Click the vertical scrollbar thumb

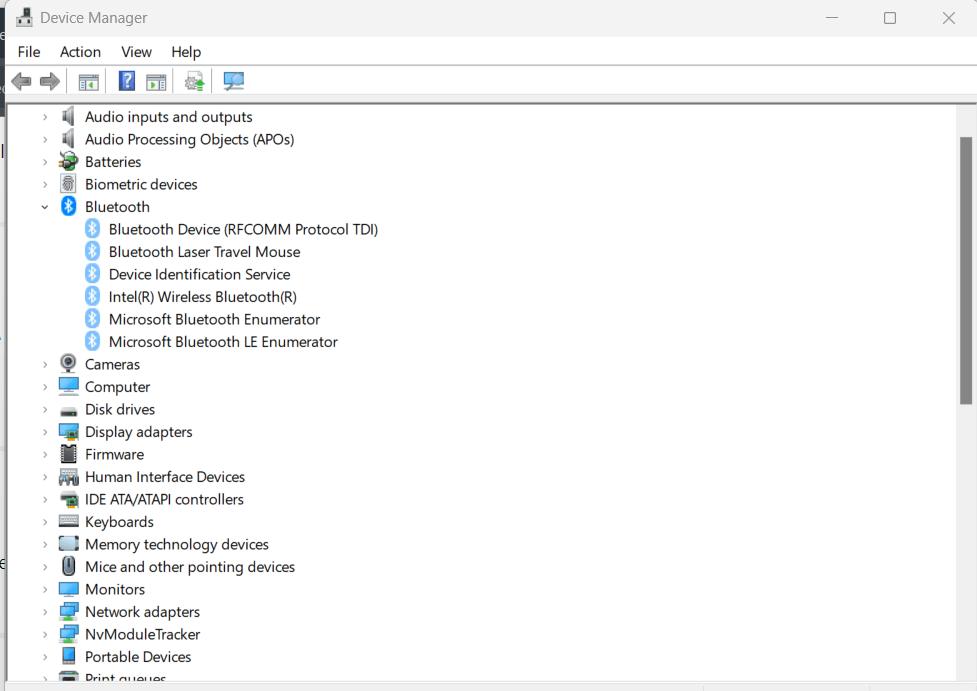pyautogui.click(x=966, y=270)
